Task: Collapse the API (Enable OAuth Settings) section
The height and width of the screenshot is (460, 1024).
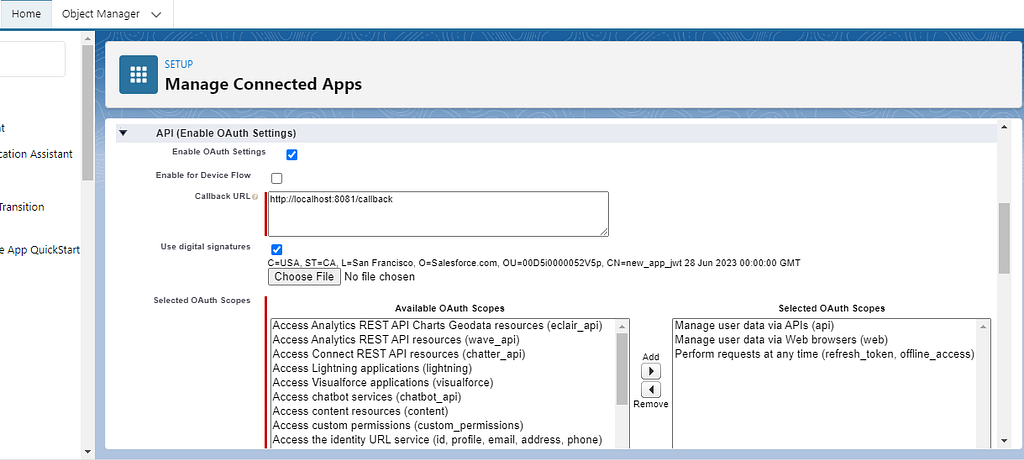Action: pyautogui.click(x=123, y=133)
